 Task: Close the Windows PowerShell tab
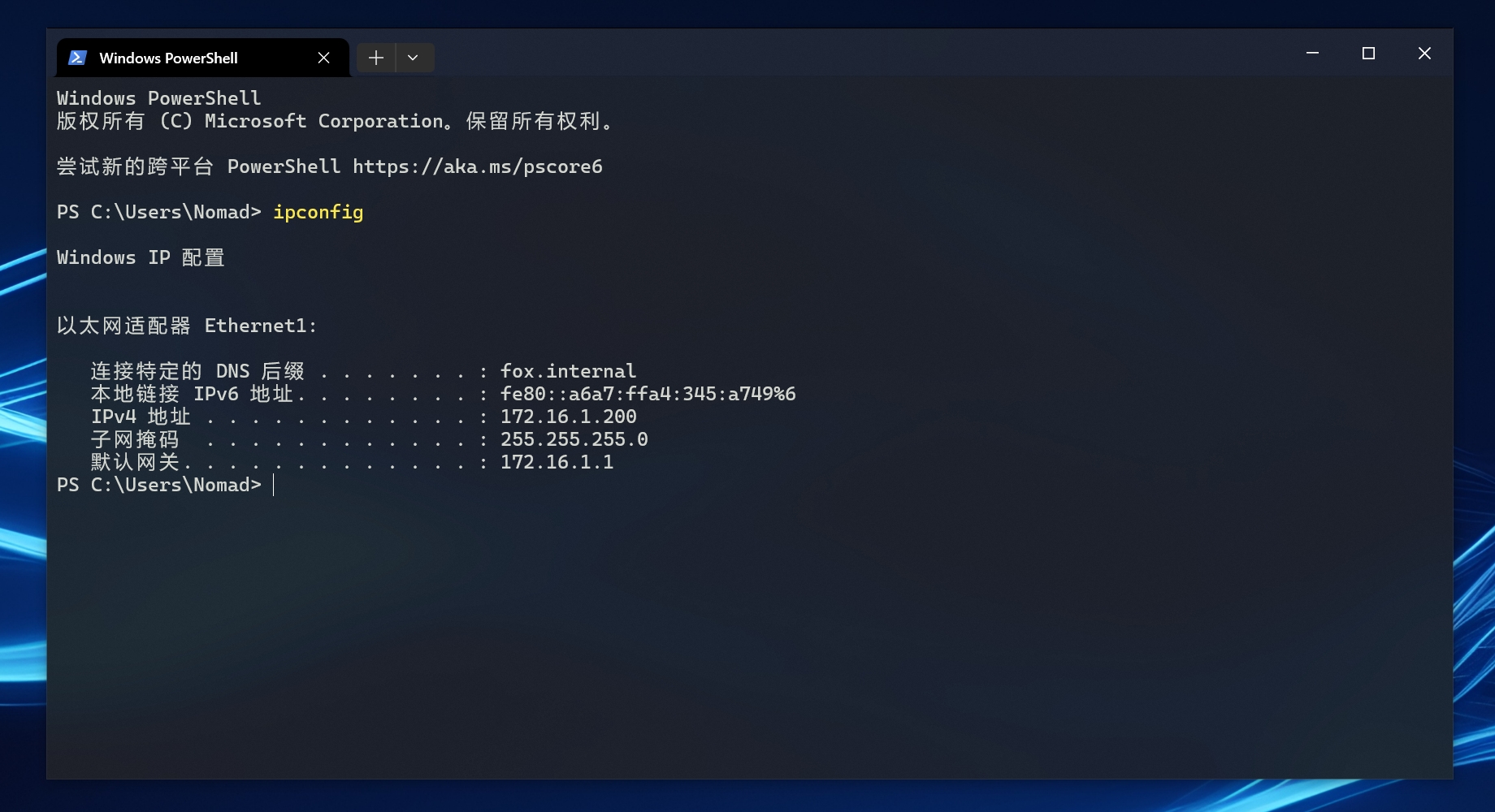tap(323, 58)
